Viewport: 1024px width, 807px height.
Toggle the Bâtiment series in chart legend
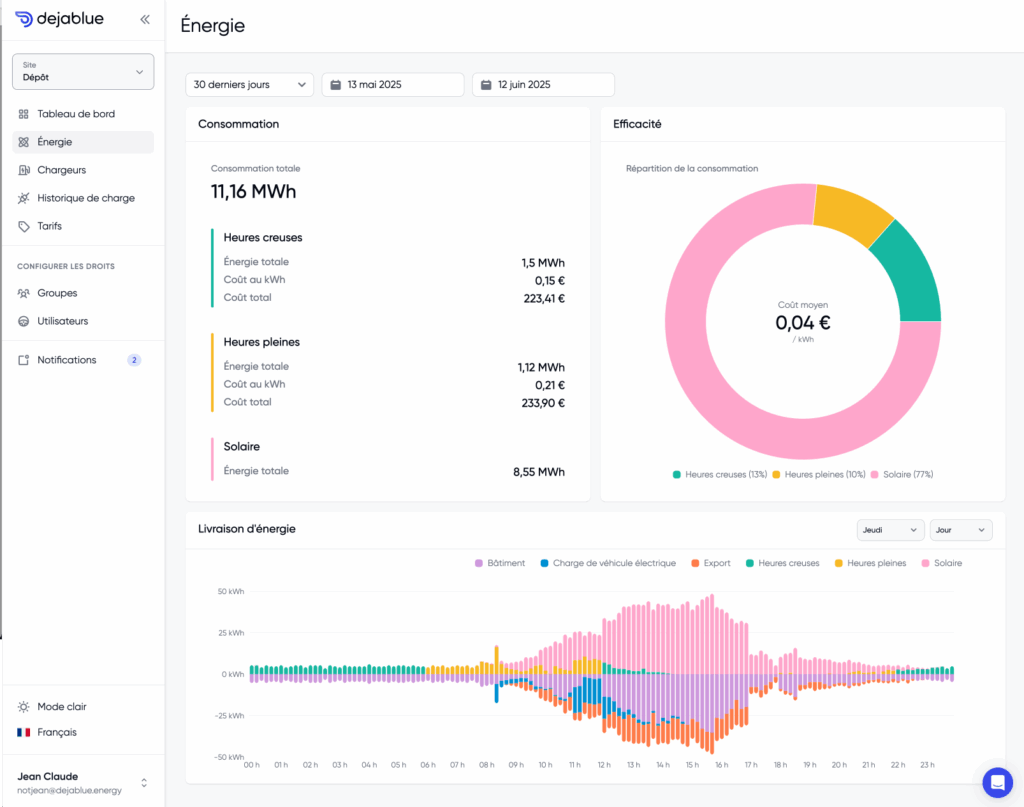500,563
